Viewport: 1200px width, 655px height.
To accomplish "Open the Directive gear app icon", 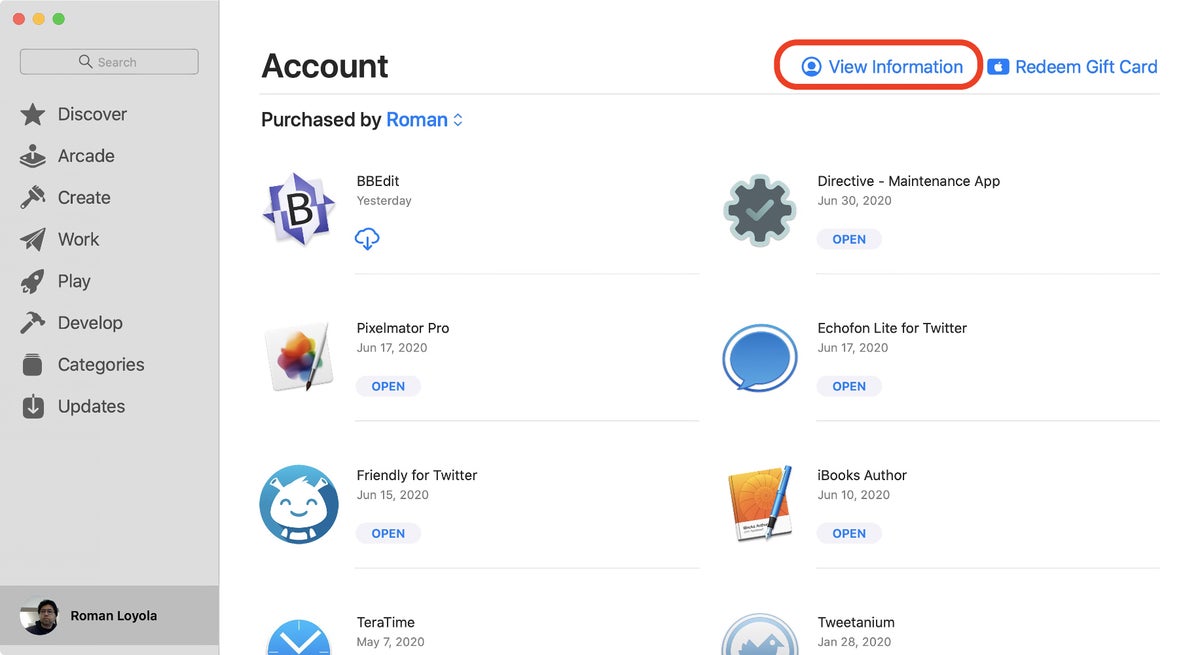I will coord(760,210).
